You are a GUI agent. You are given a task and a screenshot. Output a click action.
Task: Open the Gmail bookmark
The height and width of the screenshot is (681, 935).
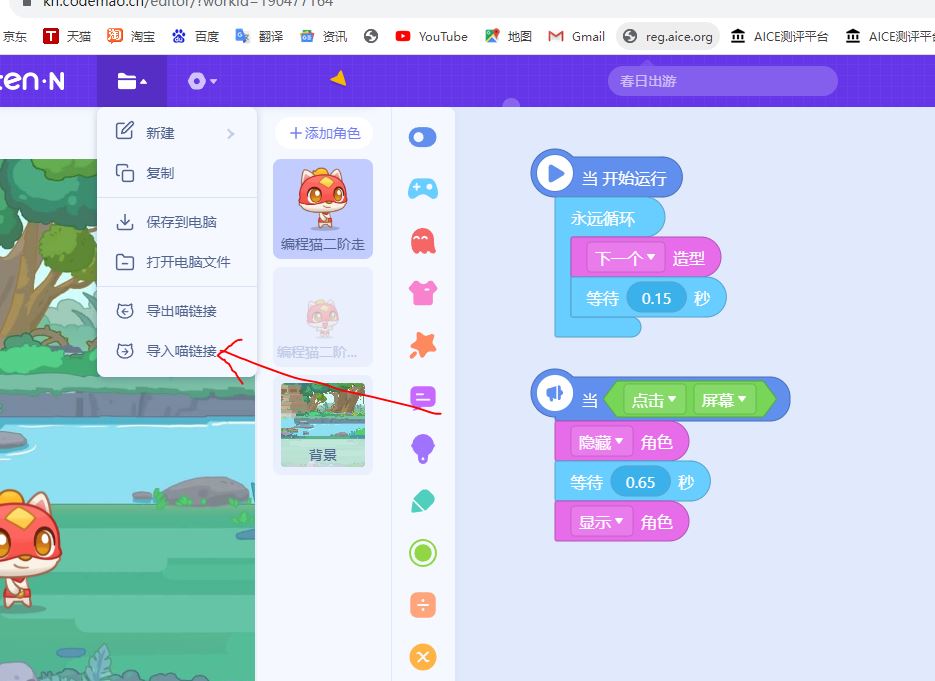tap(577, 36)
